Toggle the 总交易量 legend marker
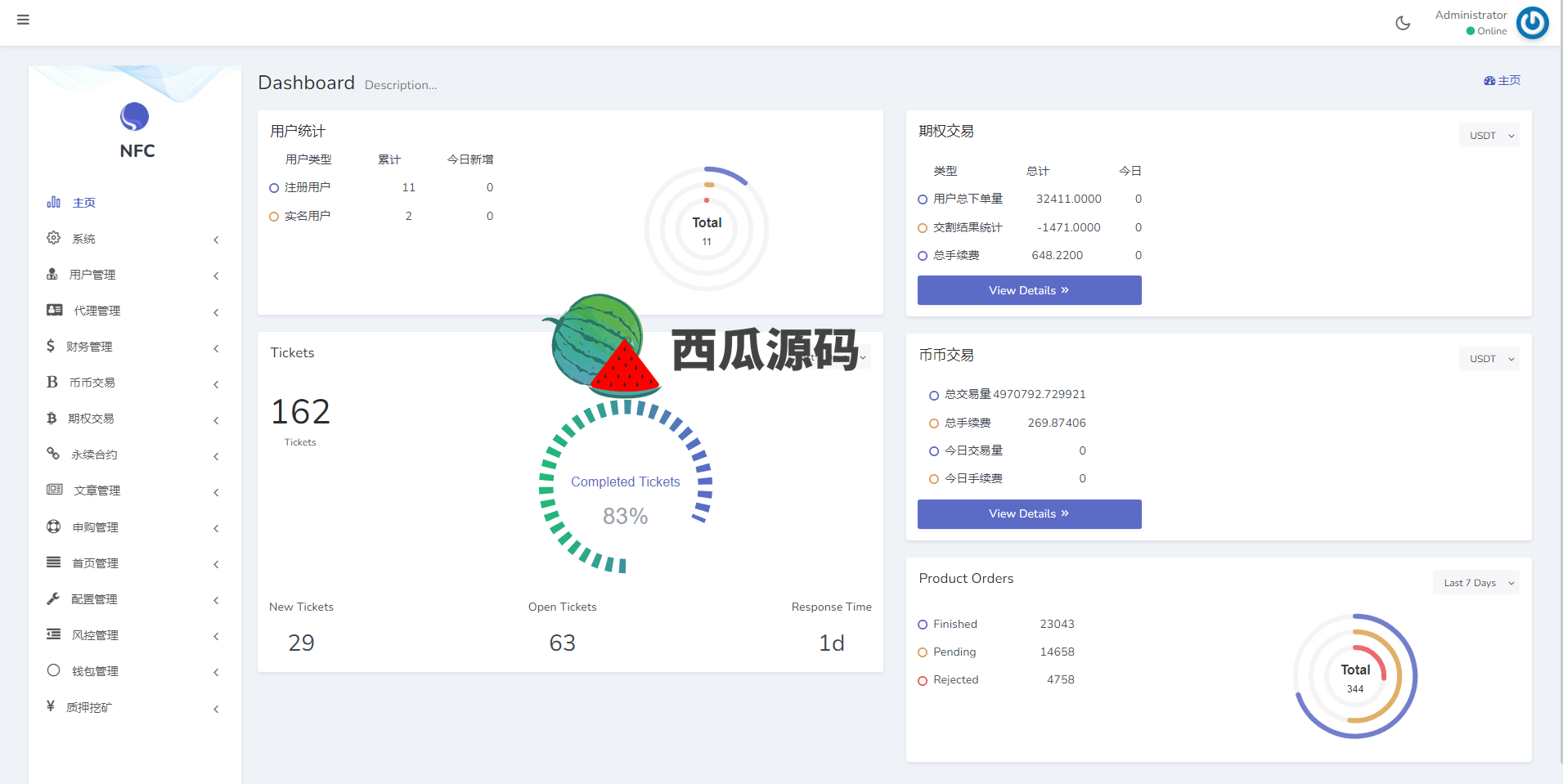Viewport: 1563px width, 784px height. 934,396
